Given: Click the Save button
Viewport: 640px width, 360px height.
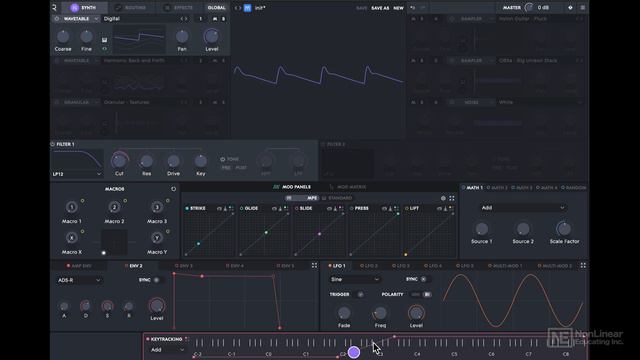Looking at the screenshot, I should [x=361, y=8].
